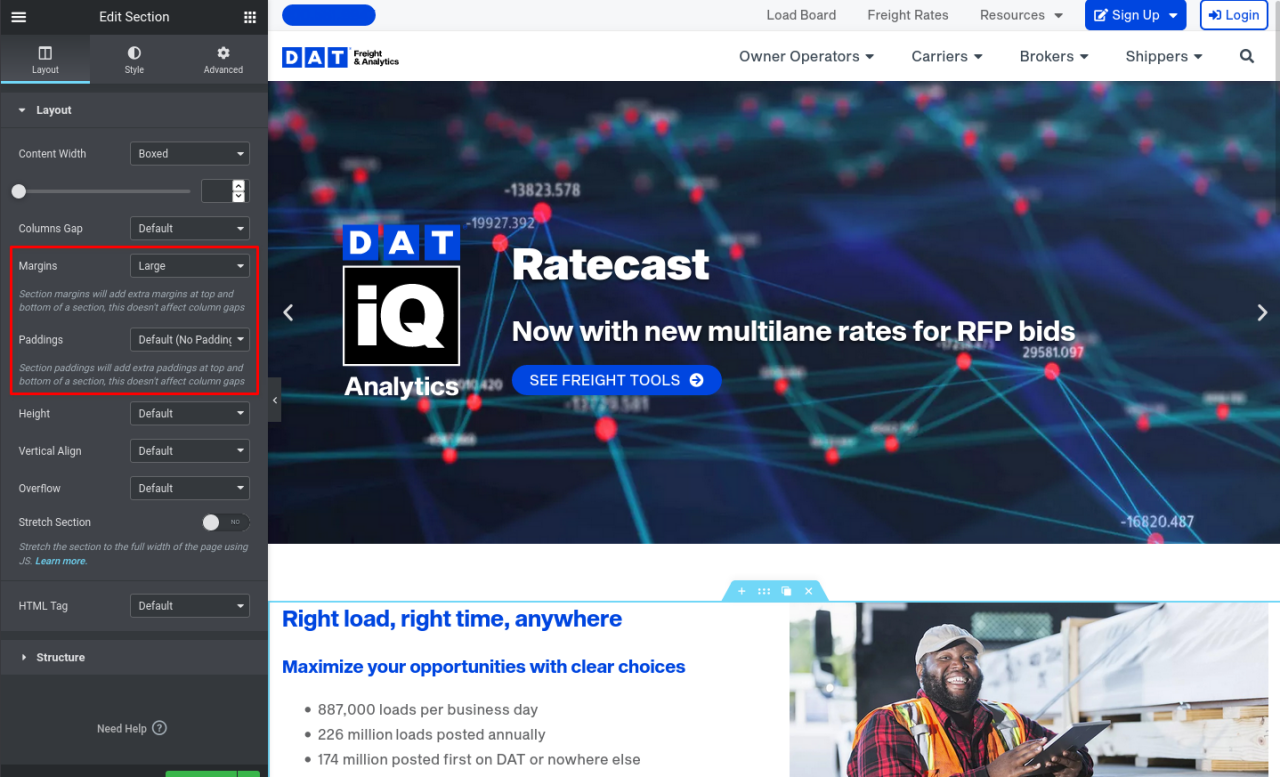Advance to next hero slide
The width and height of the screenshot is (1280, 777).
point(1262,313)
